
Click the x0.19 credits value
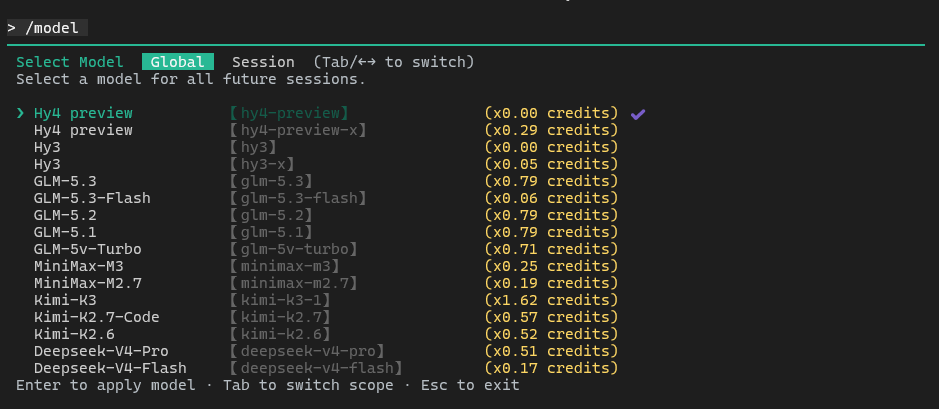[x=552, y=283]
